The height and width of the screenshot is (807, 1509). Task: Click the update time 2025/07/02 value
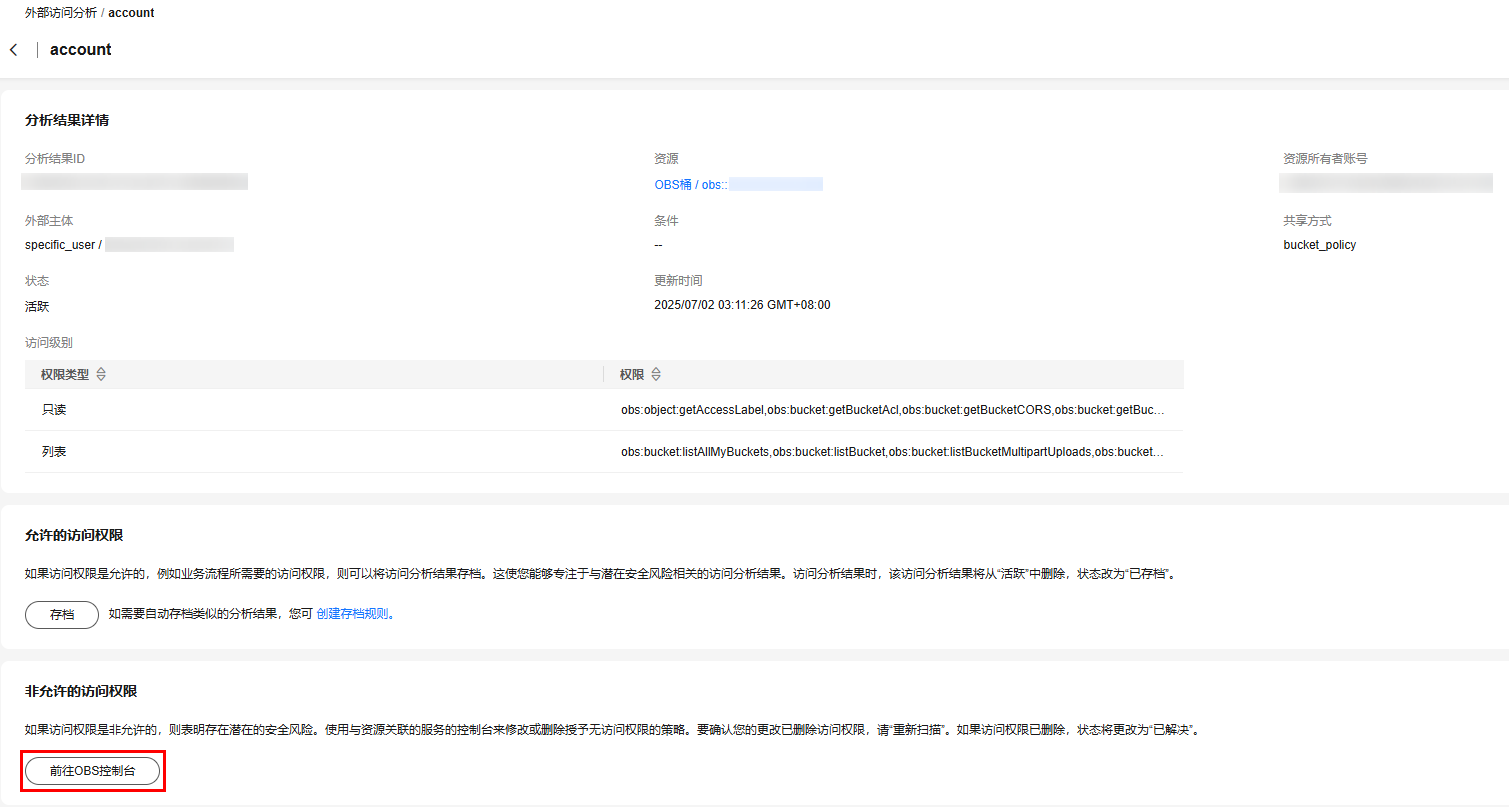click(742, 305)
